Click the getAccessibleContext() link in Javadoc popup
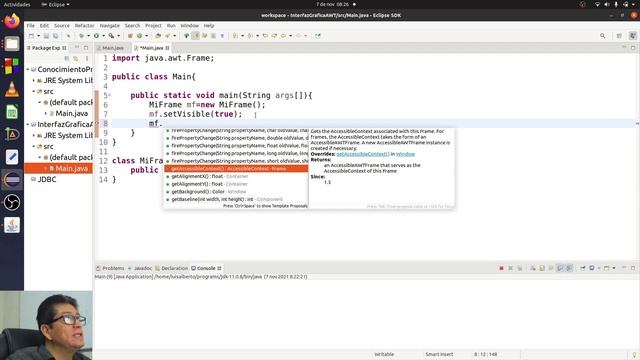The height and width of the screenshot is (360, 640). pos(363,154)
